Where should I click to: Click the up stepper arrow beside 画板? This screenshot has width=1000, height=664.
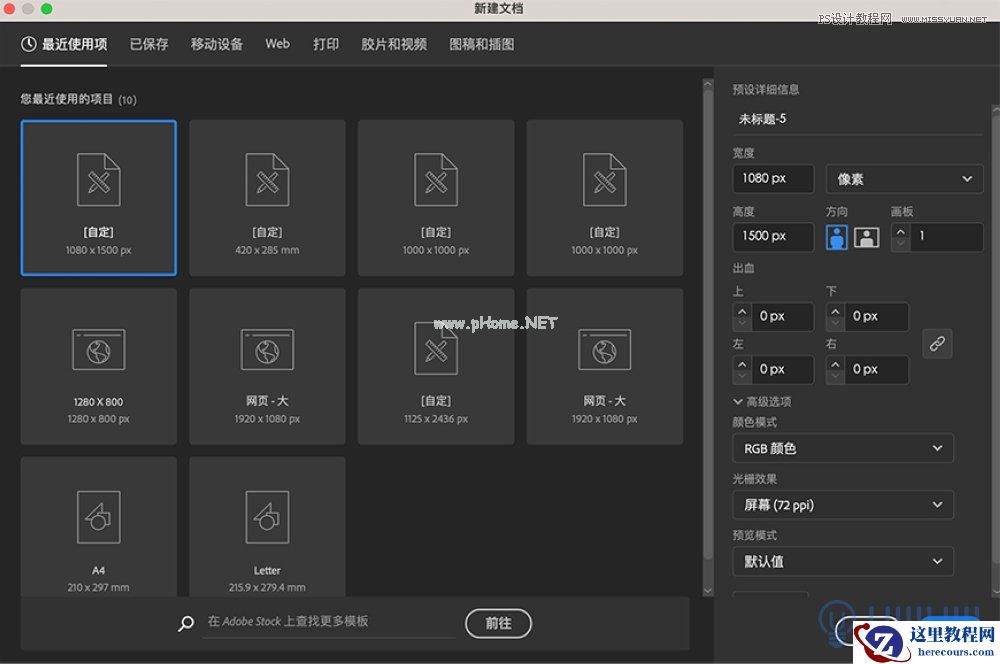901,231
